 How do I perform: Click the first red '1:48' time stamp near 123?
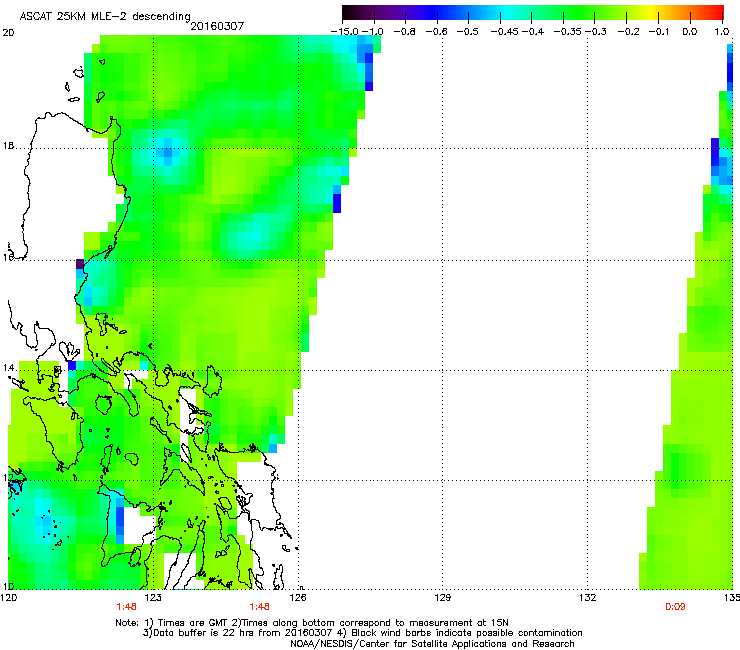126,607
